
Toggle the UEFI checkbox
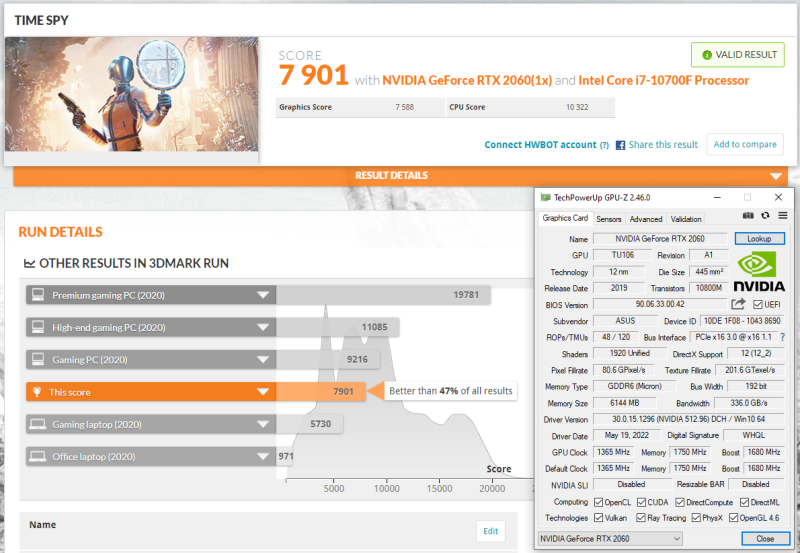pyautogui.click(x=759, y=304)
